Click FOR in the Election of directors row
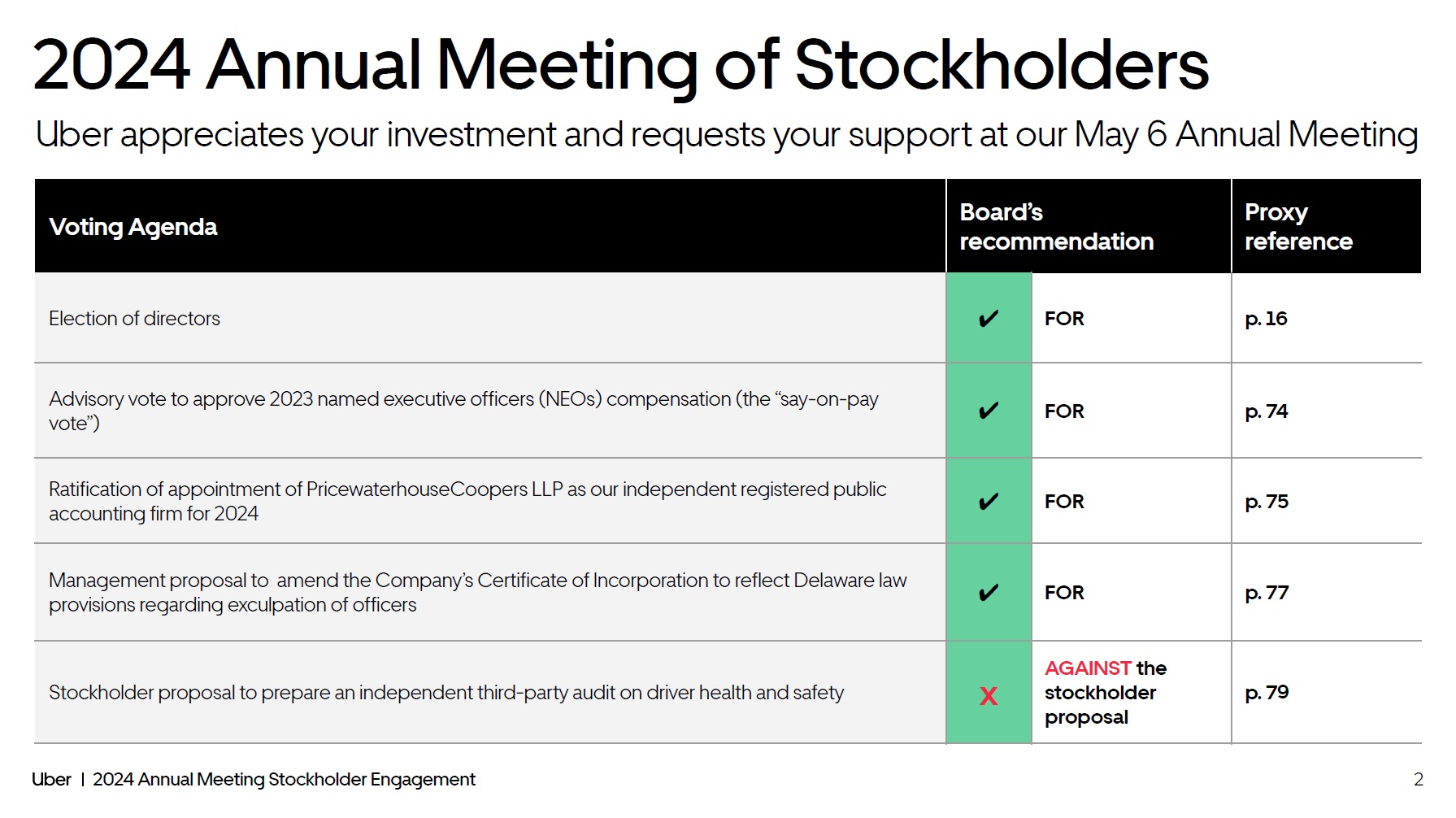Screen dimensions: 1456x818 pos(1064,319)
